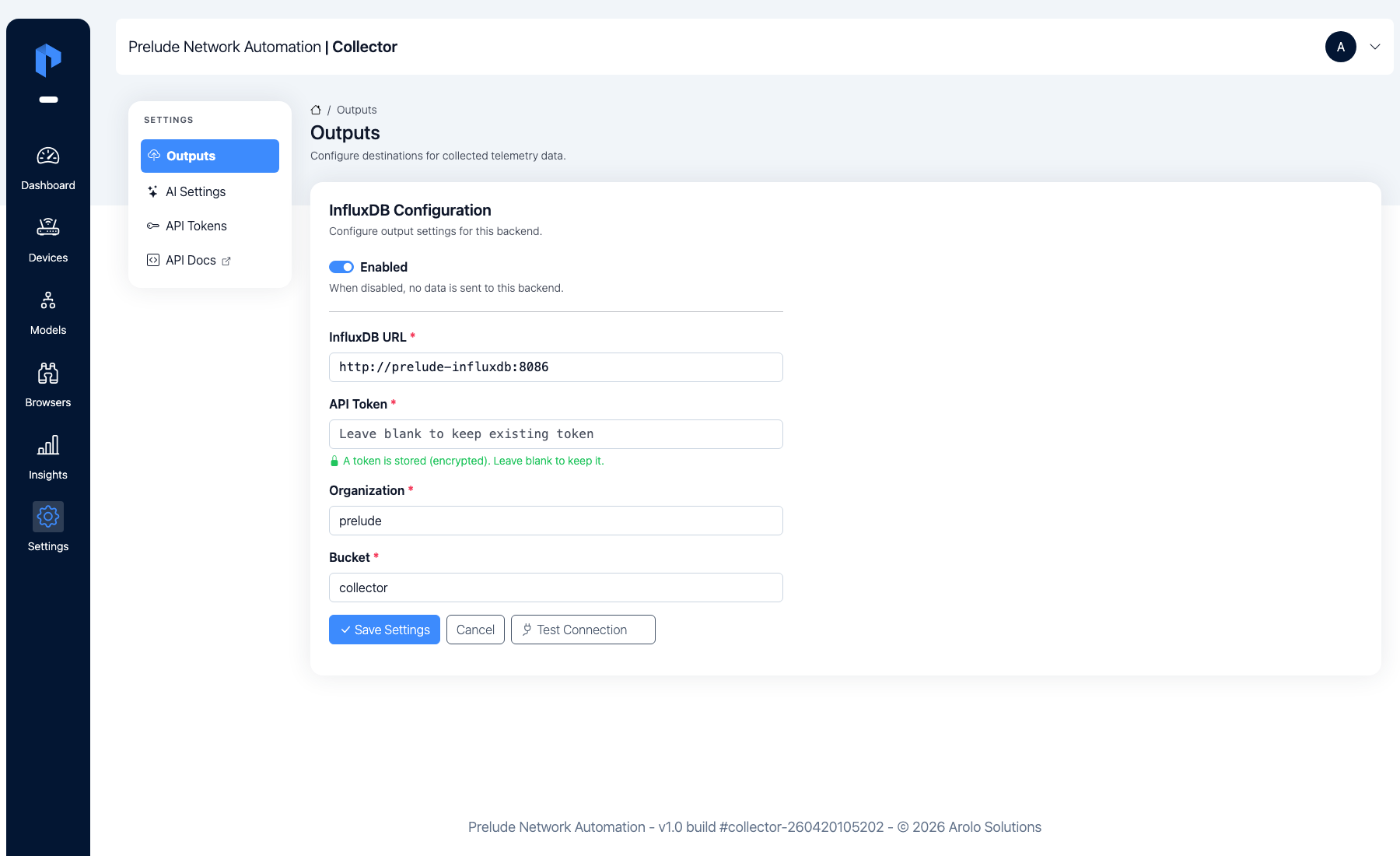Click the Enabled label text
This screenshot has width=1400, height=856.
tap(383, 267)
